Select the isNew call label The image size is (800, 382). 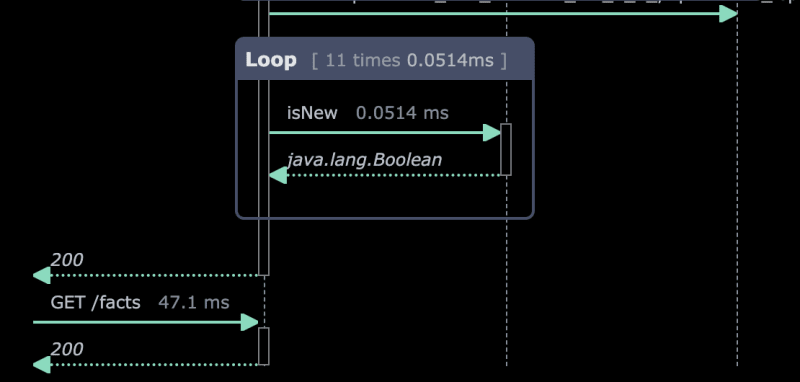tap(312, 113)
